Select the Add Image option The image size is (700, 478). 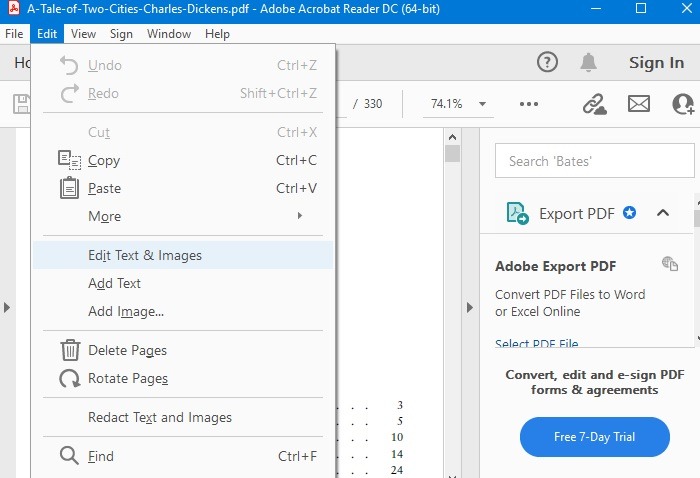[x=183, y=311]
